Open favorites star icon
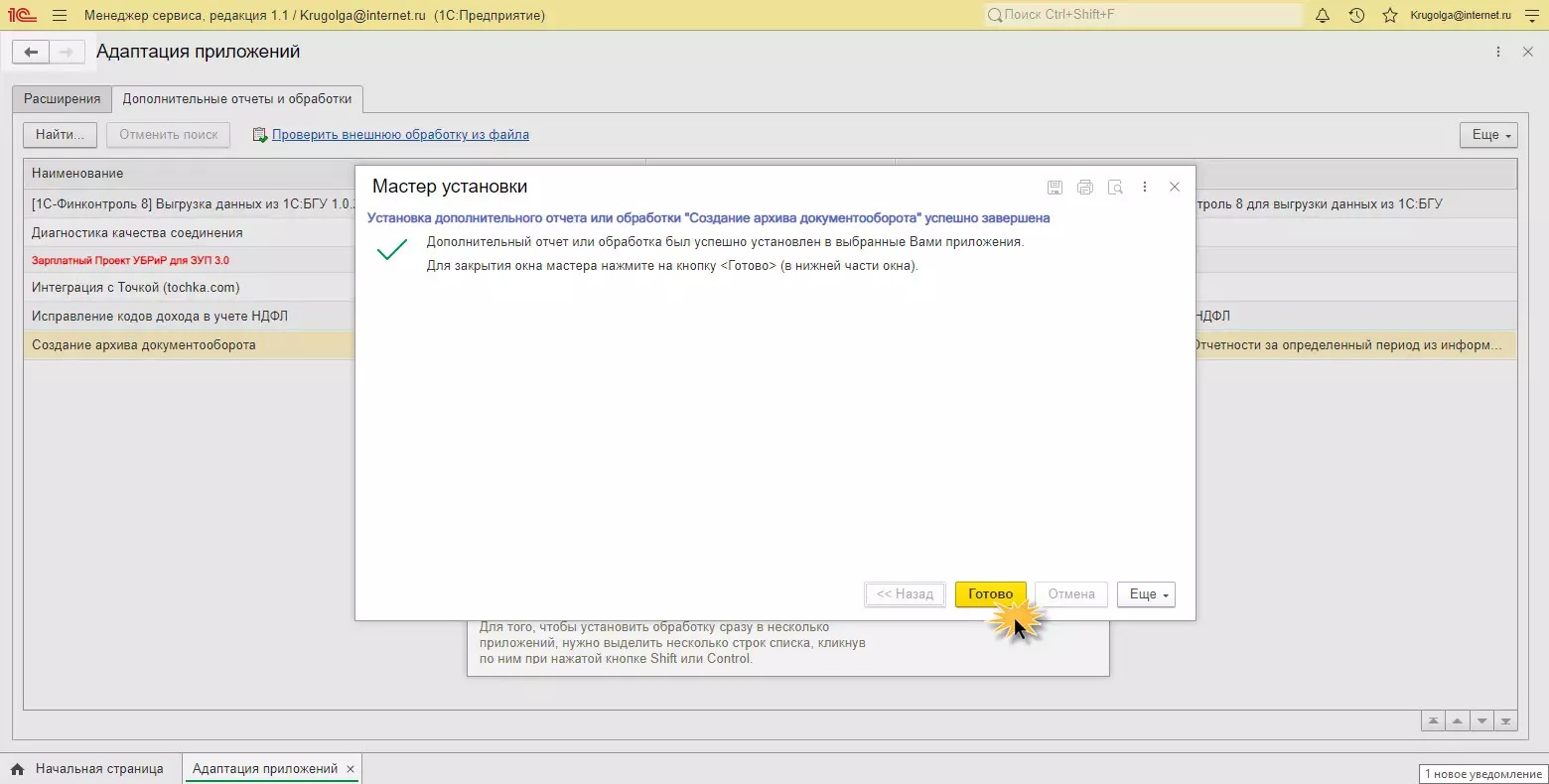 (1390, 16)
